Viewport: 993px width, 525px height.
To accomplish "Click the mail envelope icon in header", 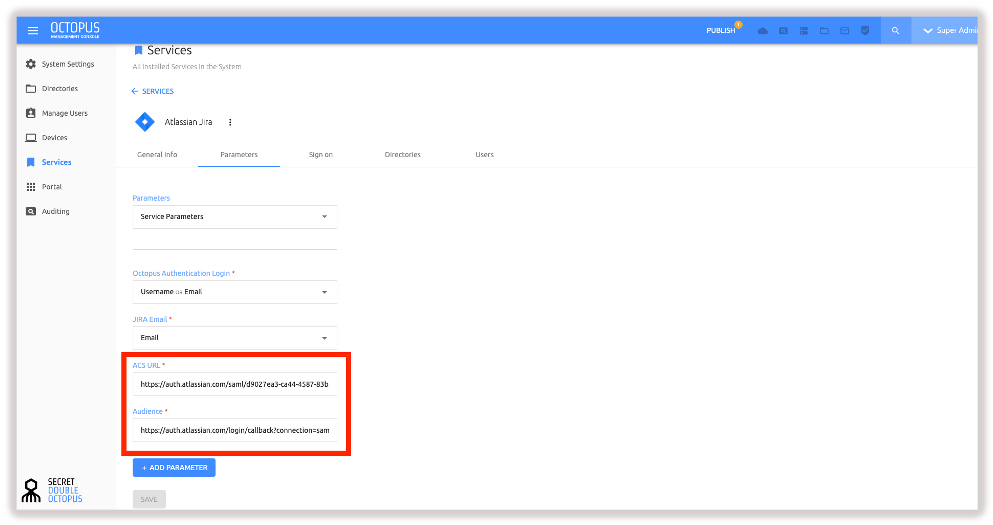I will tap(844, 30).
